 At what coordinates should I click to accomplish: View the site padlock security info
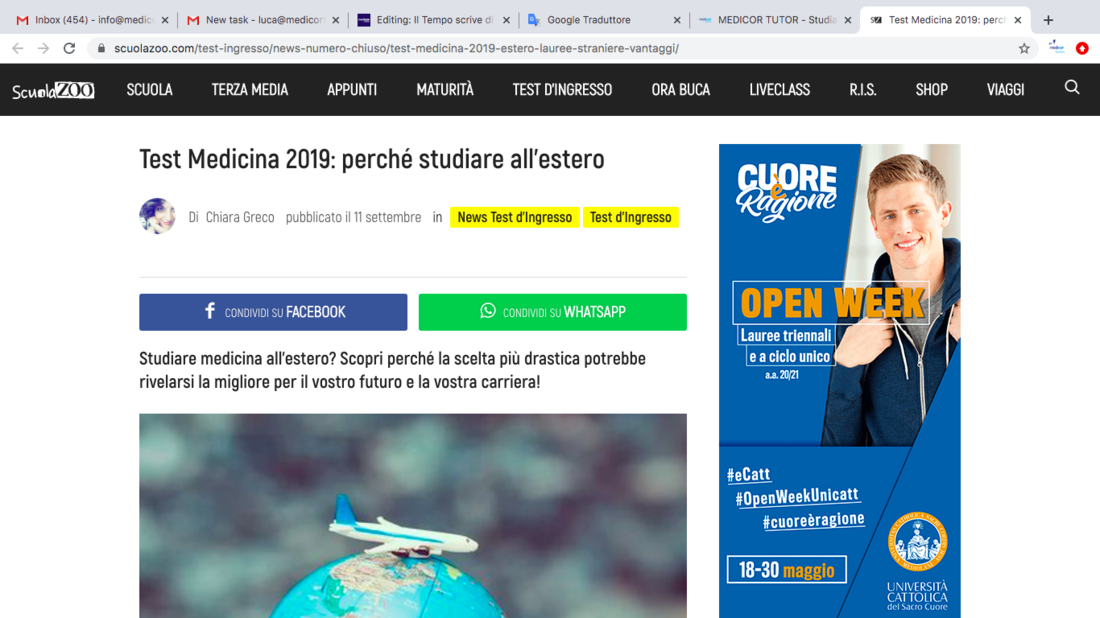click(x=102, y=48)
